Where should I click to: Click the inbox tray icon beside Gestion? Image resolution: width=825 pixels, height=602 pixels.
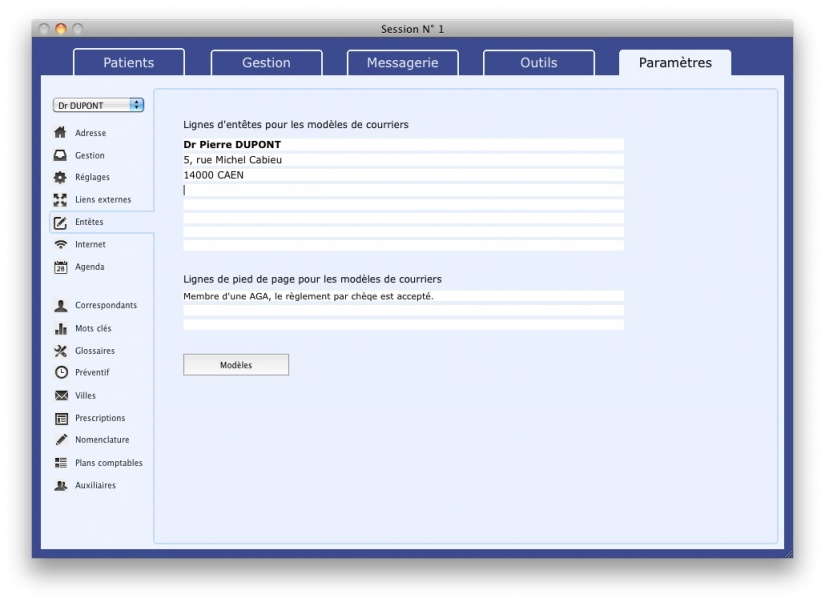(61, 155)
